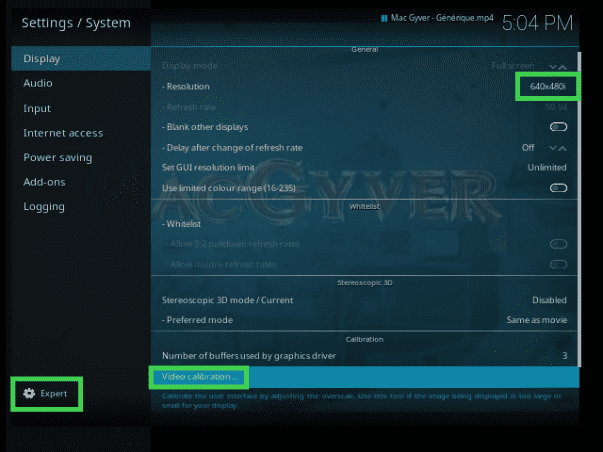The height and width of the screenshot is (452, 603).
Task: Click the now-playing icon beside Mac Gyver title
Action: 382,19
